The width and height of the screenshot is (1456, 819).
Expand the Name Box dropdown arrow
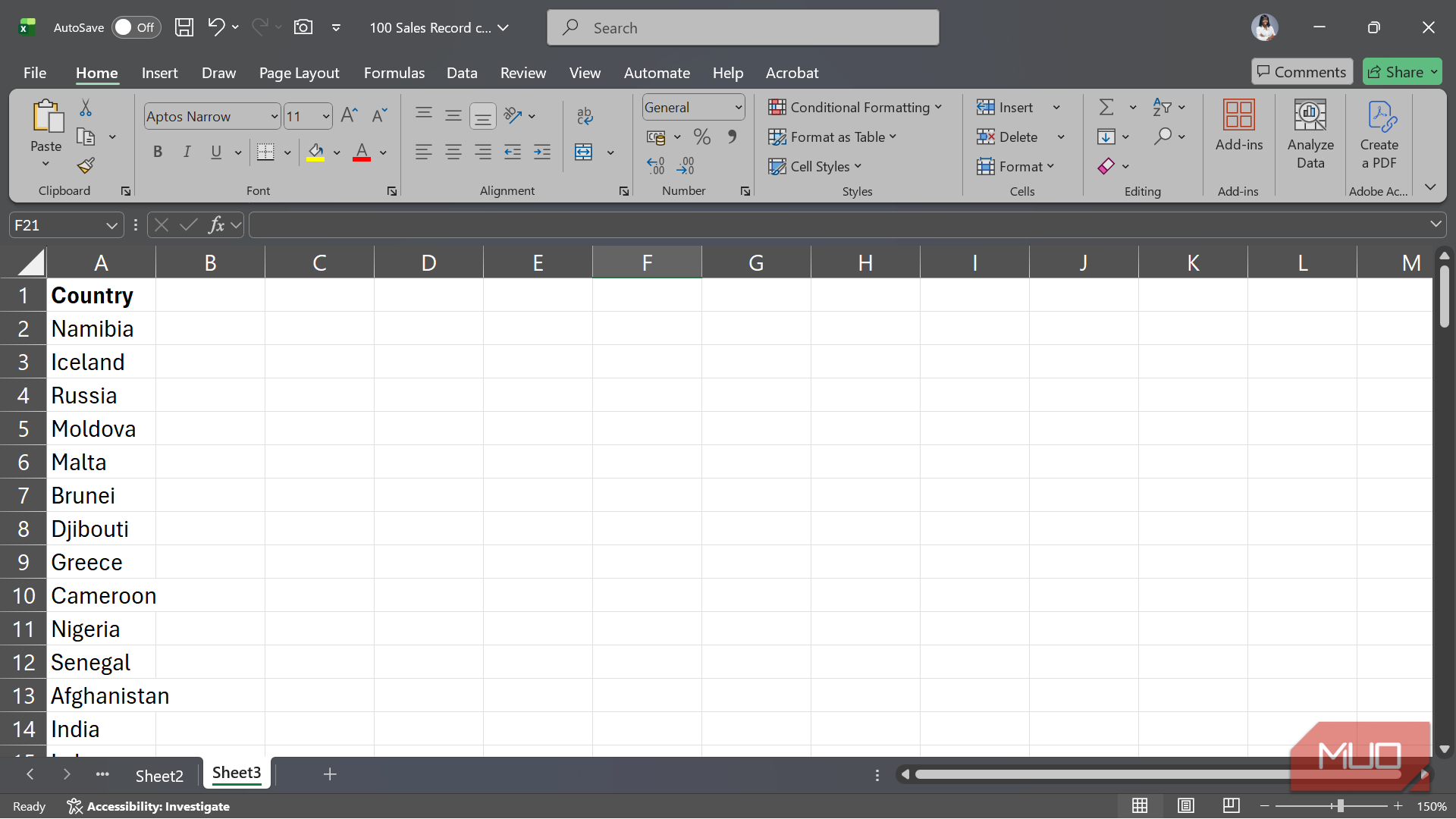[111, 225]
